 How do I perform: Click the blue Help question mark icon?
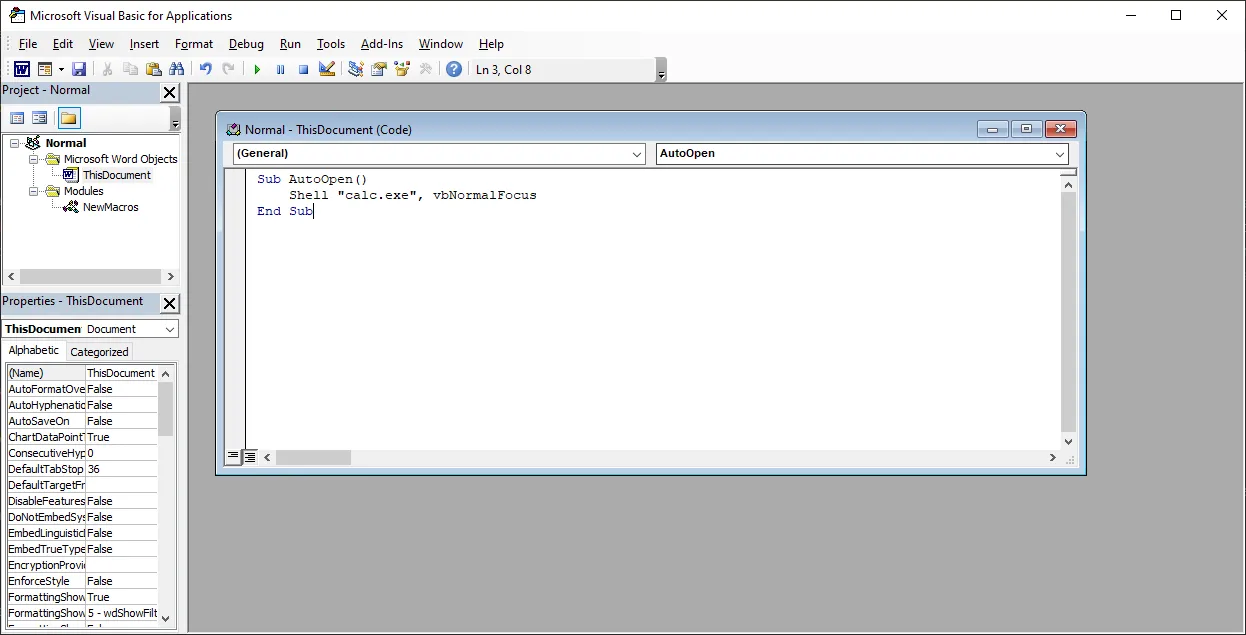(x=454, y=69)
